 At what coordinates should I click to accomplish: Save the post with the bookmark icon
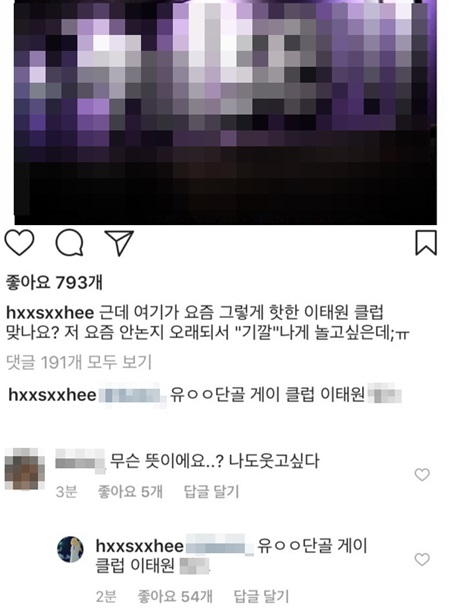426,243
